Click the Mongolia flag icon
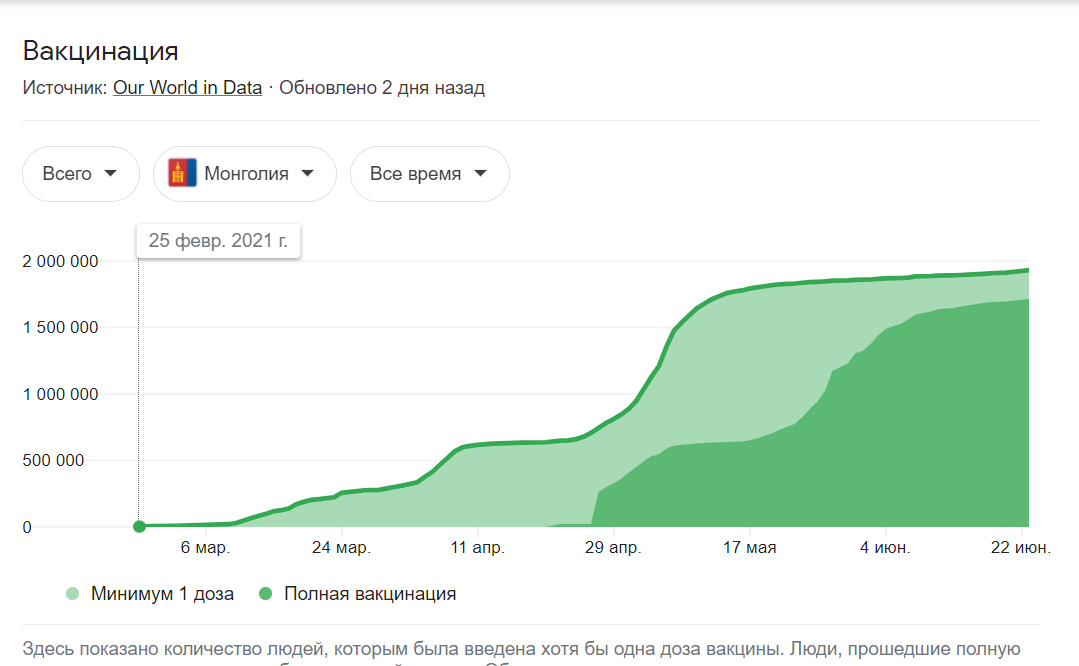 [180, 173]
